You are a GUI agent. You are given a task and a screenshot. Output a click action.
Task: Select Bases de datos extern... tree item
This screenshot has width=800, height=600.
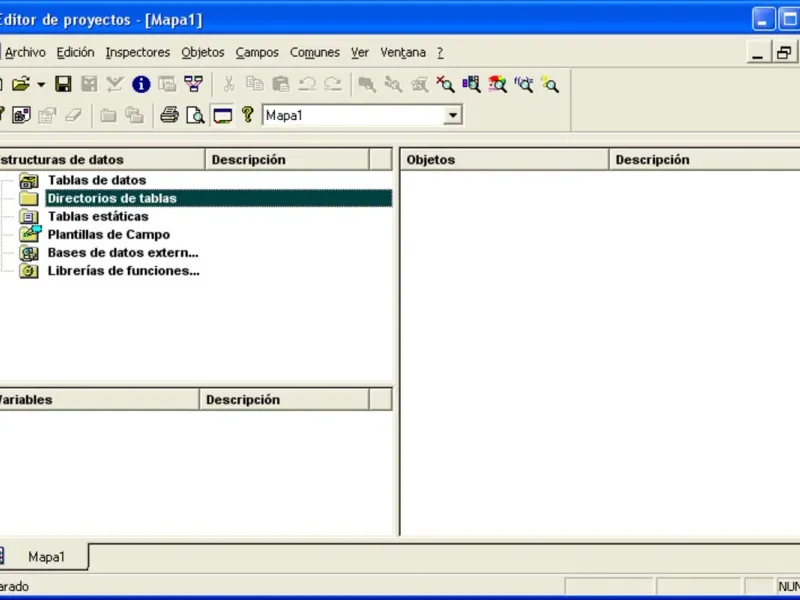(123, 253)
